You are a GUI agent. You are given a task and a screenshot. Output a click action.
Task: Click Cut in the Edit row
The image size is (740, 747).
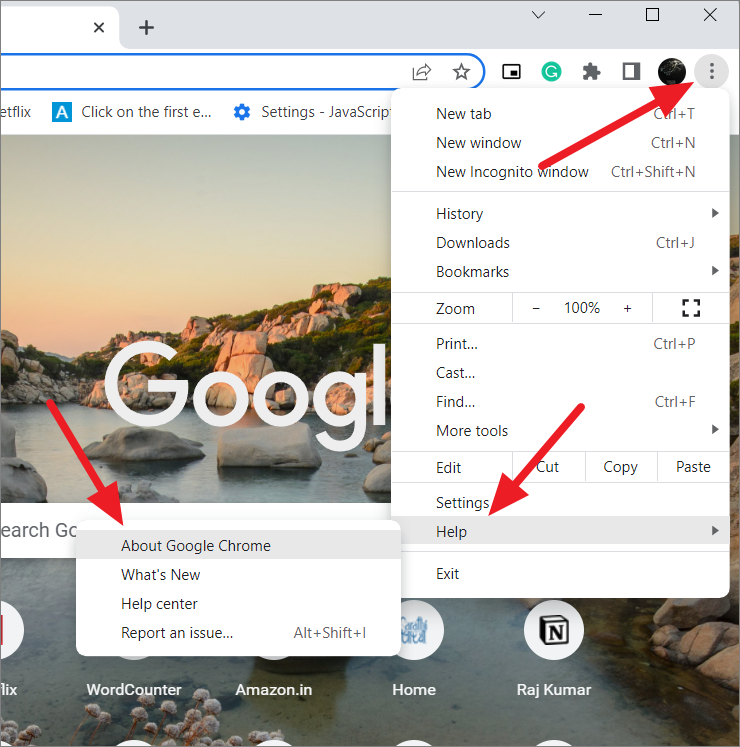pos(548,467)
